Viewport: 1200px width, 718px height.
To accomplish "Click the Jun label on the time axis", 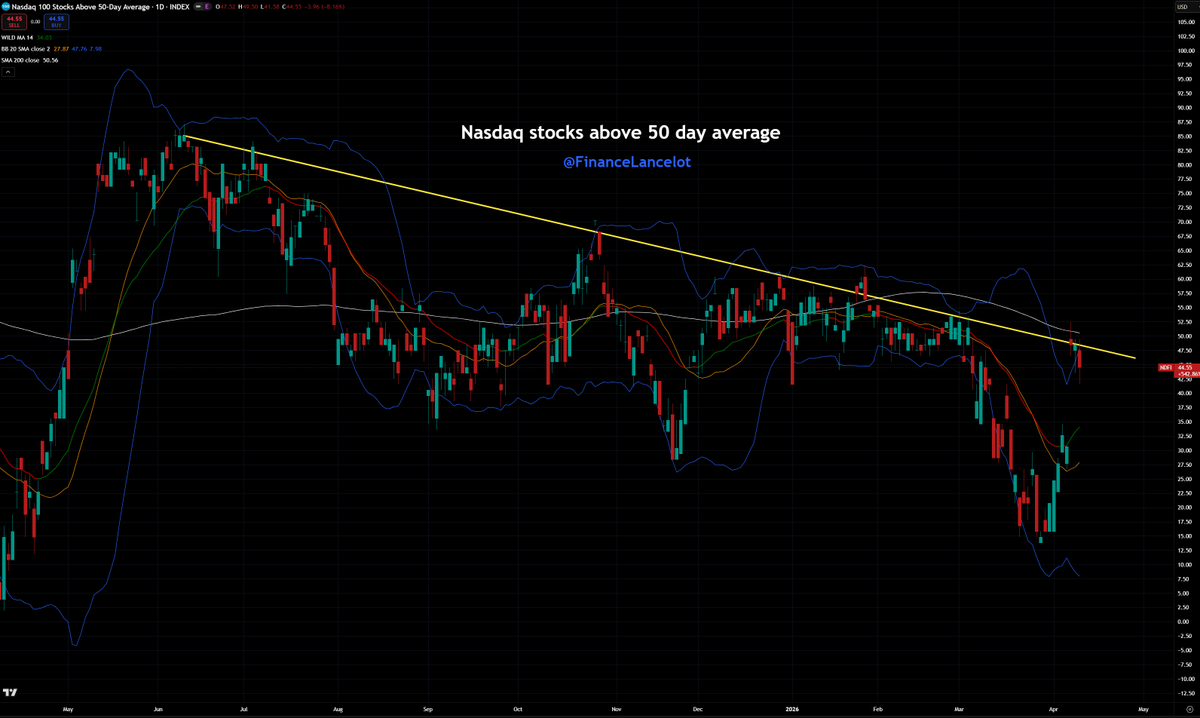I will tap(158, 709).
